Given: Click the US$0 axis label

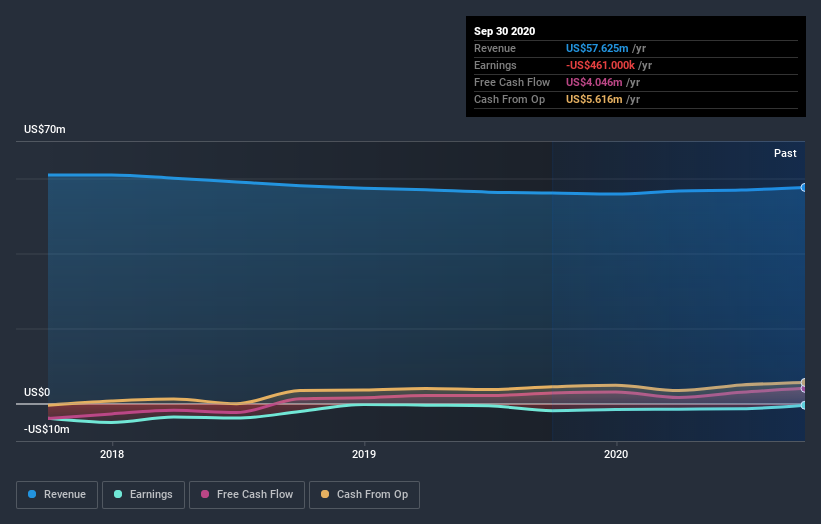Looking at the screenshot, I should pyautogui.click(x=37, y=392).
